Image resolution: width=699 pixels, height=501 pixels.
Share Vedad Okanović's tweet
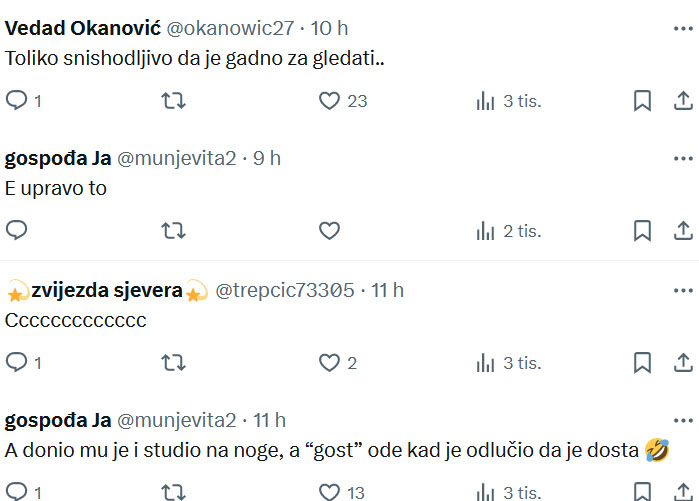click(683, 100)
